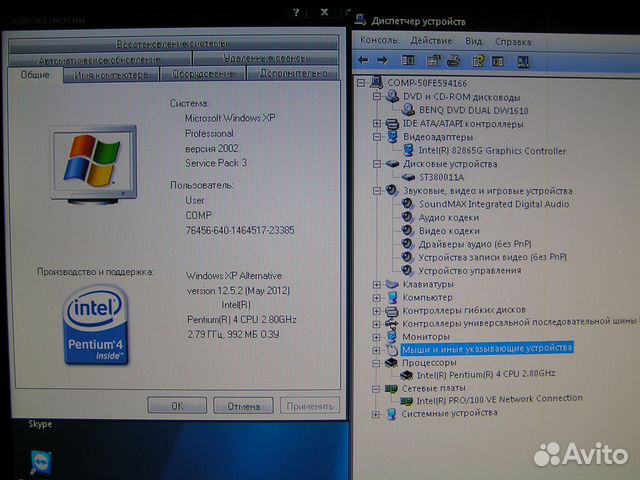
Task: Expand the Клавиатуры node
Action: pyautogui.click(x=376, y=284)
